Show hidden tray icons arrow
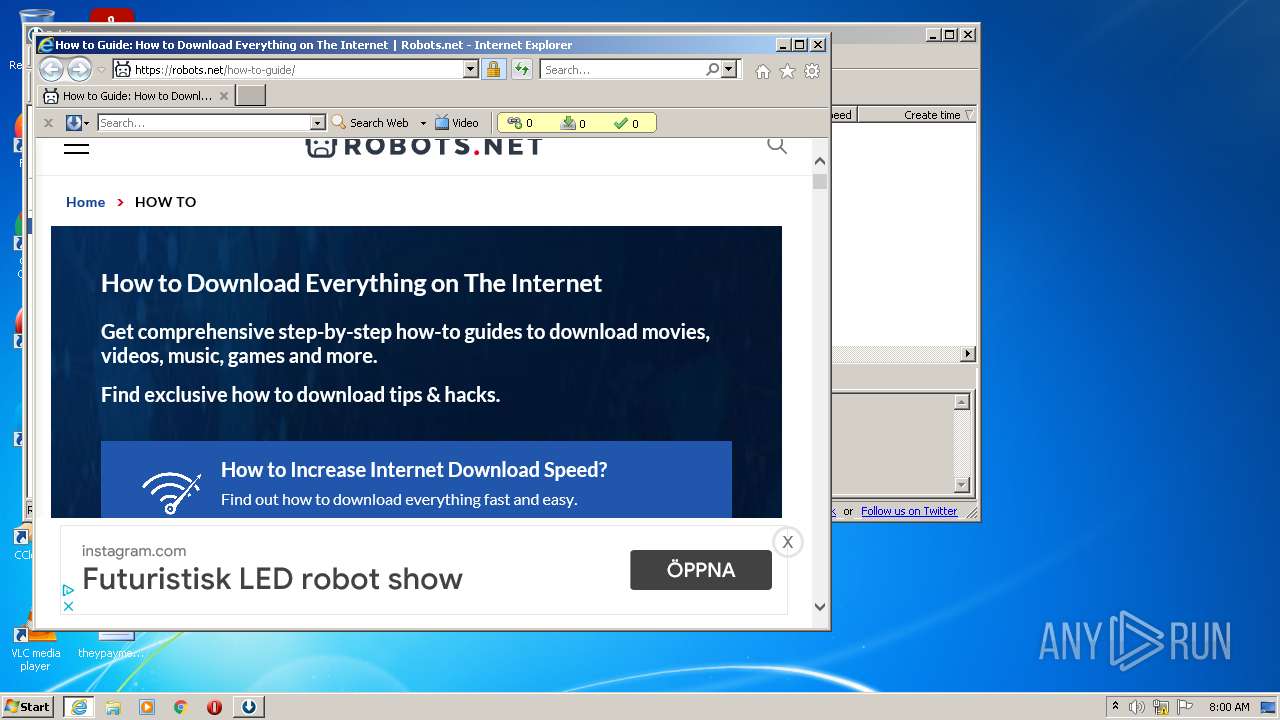 pos(1116,706)
